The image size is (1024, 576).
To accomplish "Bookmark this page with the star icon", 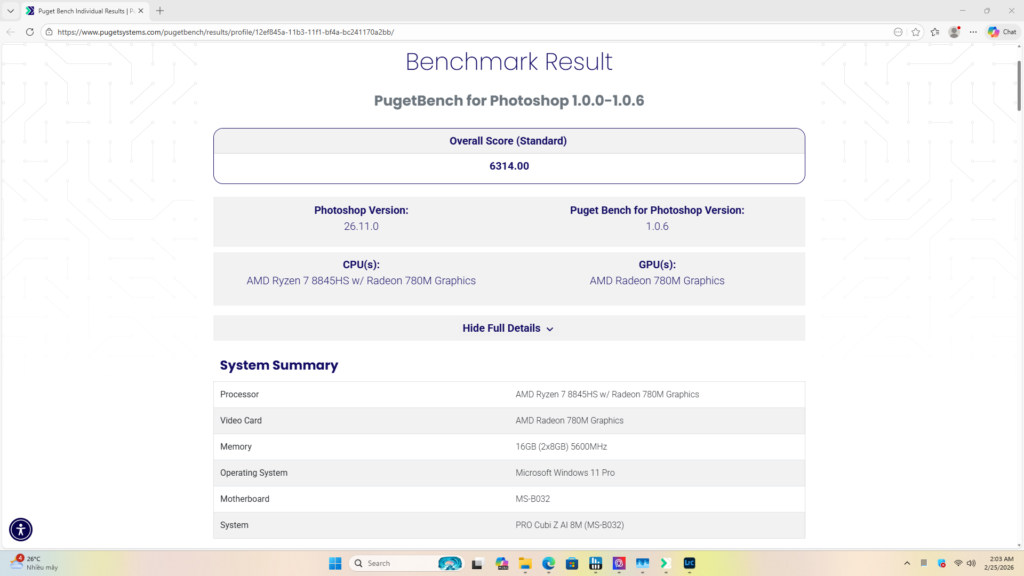I will pyautogui.click(x=915, y=32).
